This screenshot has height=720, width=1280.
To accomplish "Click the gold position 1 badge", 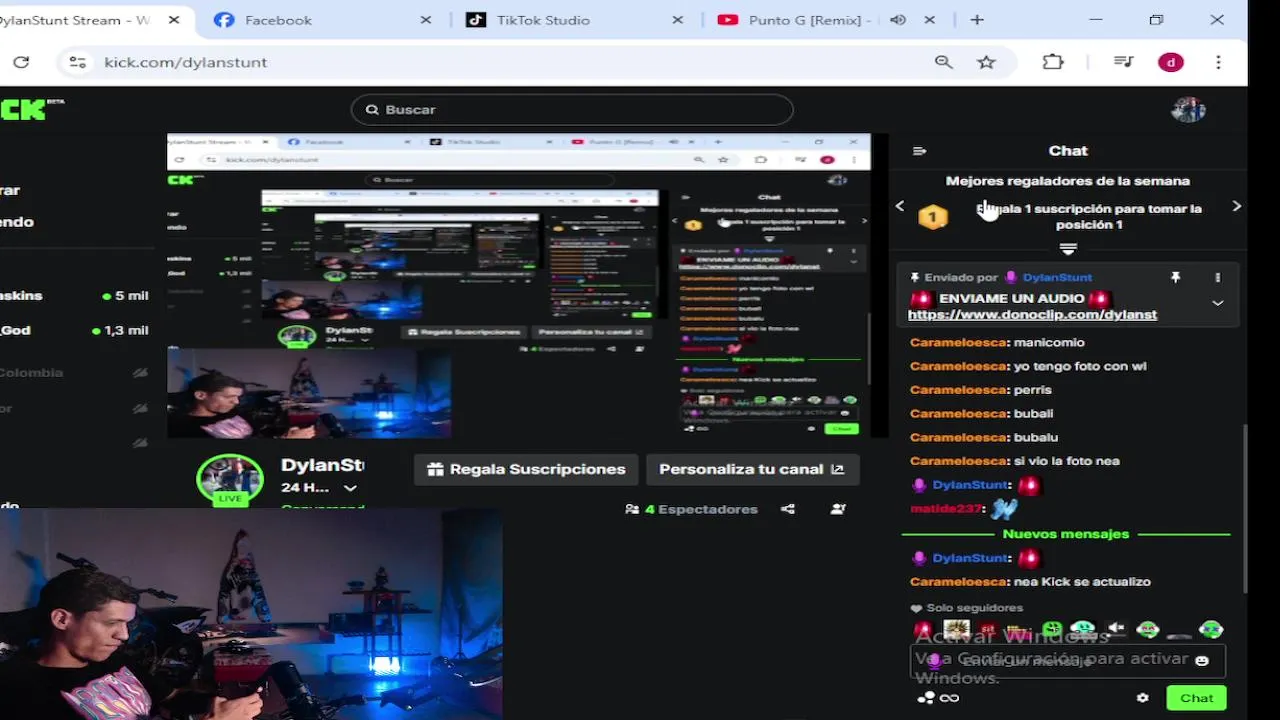I will (932, 217).
